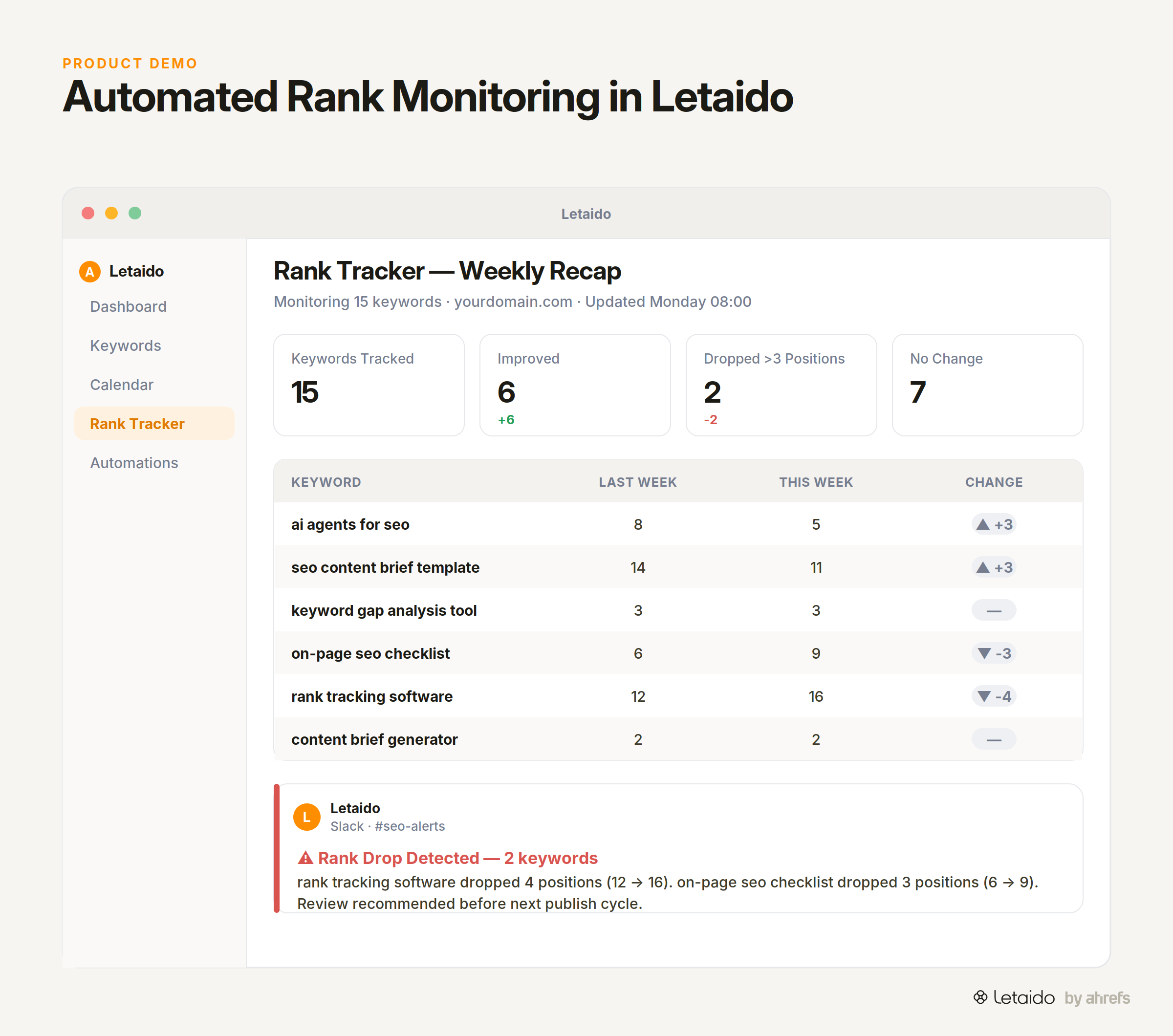Viewport: 1173px width, 1036px height.
Task: Click the Letaido logo icon in footer
Action: point(980,997)
